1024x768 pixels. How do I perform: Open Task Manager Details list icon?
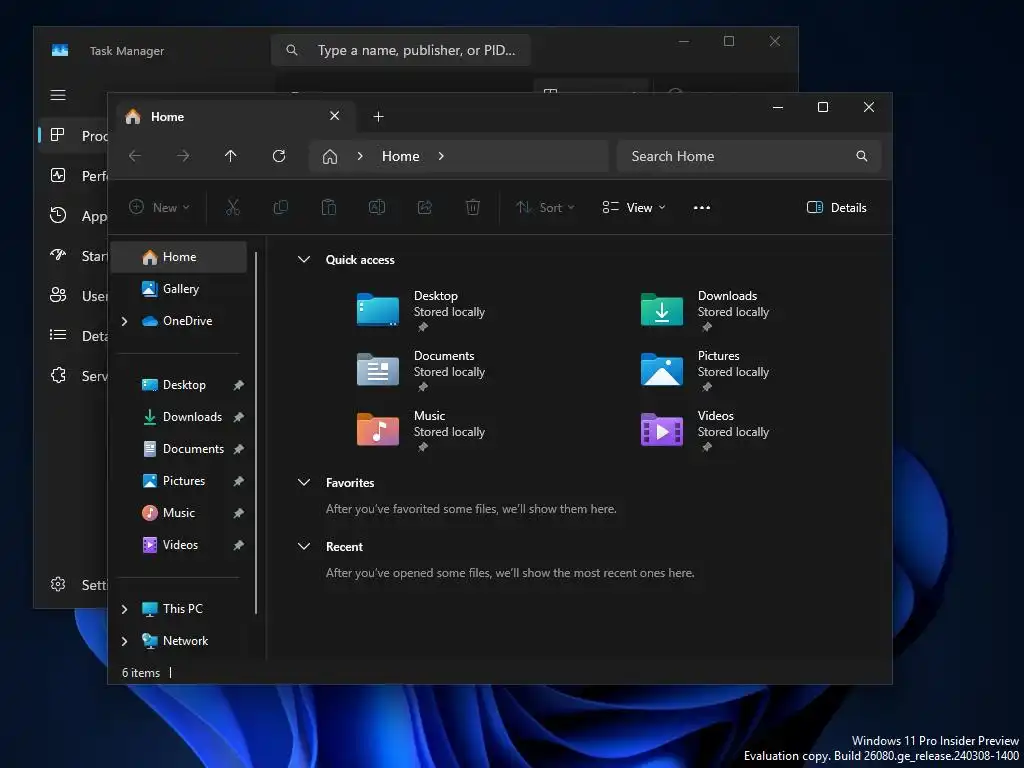[58, 335]
